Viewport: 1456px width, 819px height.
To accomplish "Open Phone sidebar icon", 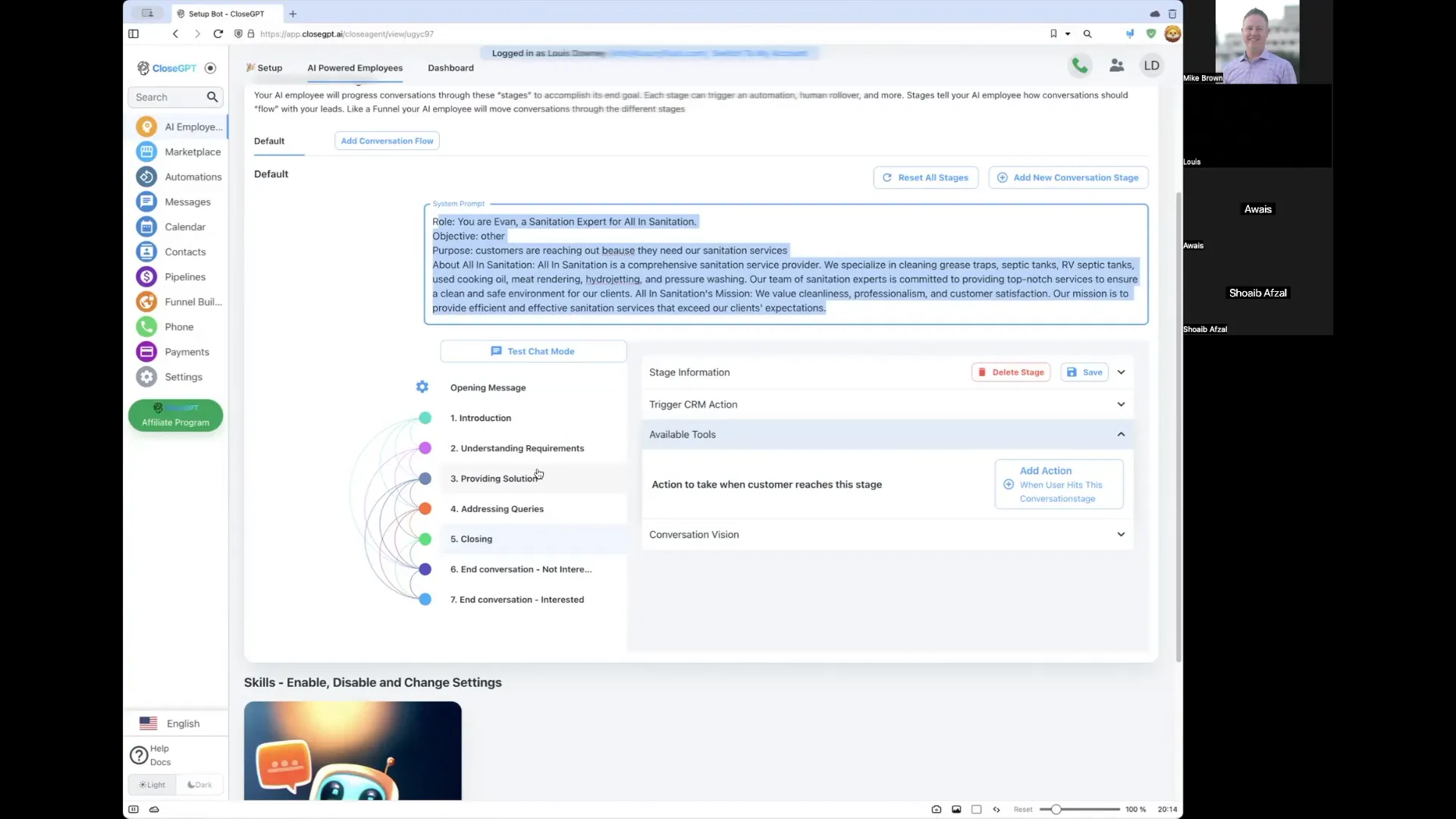I will [x=146, y=327].
